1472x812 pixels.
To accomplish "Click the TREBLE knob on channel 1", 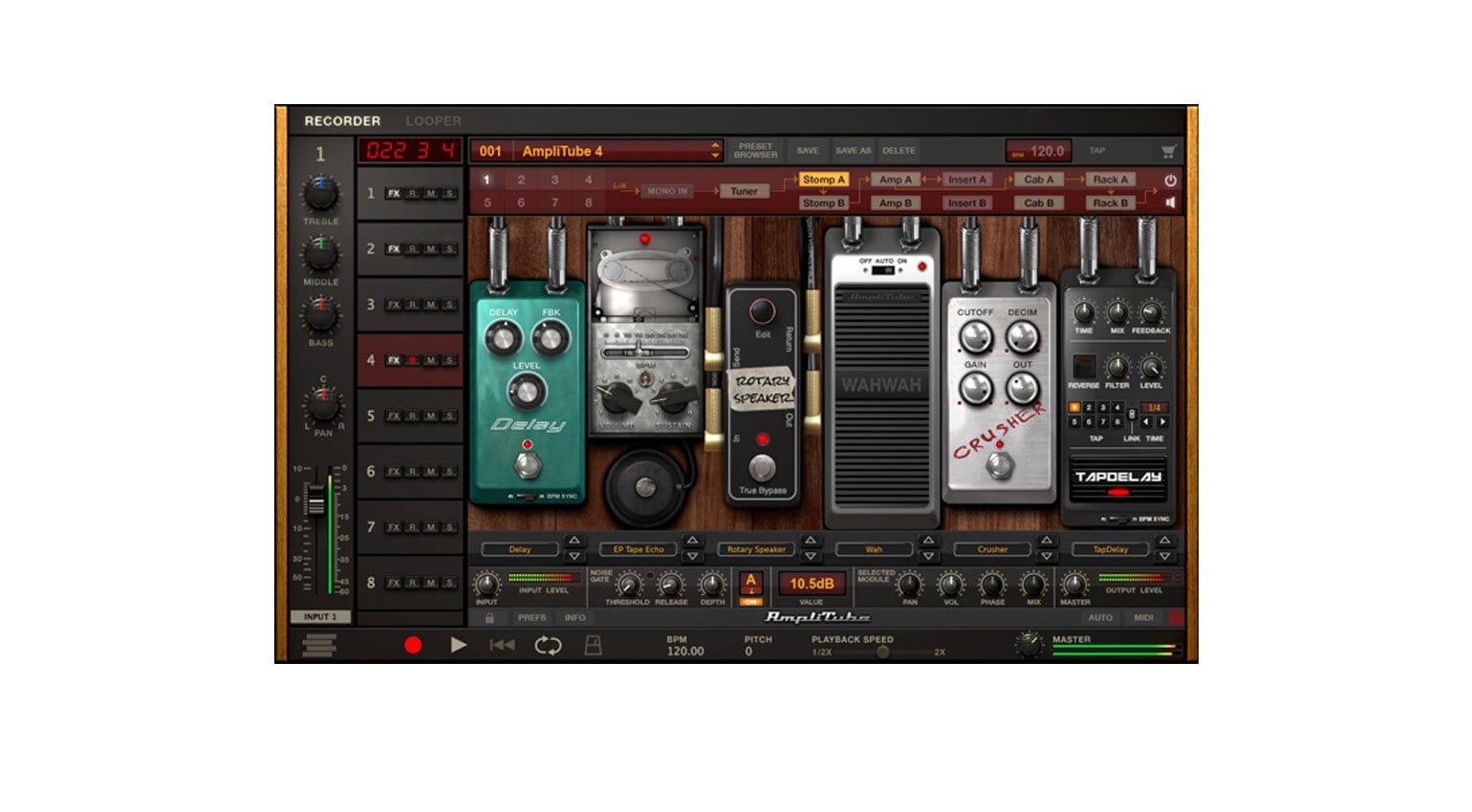I will 320,194.
